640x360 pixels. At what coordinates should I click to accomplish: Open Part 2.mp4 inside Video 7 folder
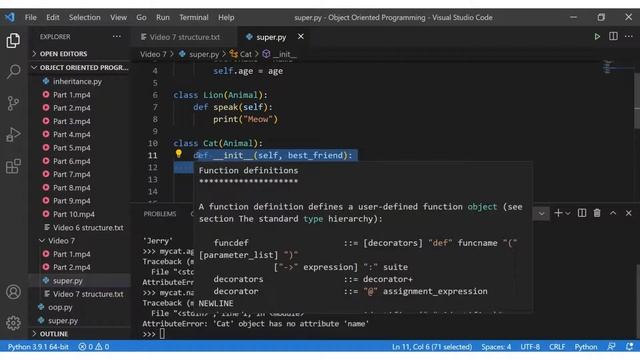[x=72, y=267]
